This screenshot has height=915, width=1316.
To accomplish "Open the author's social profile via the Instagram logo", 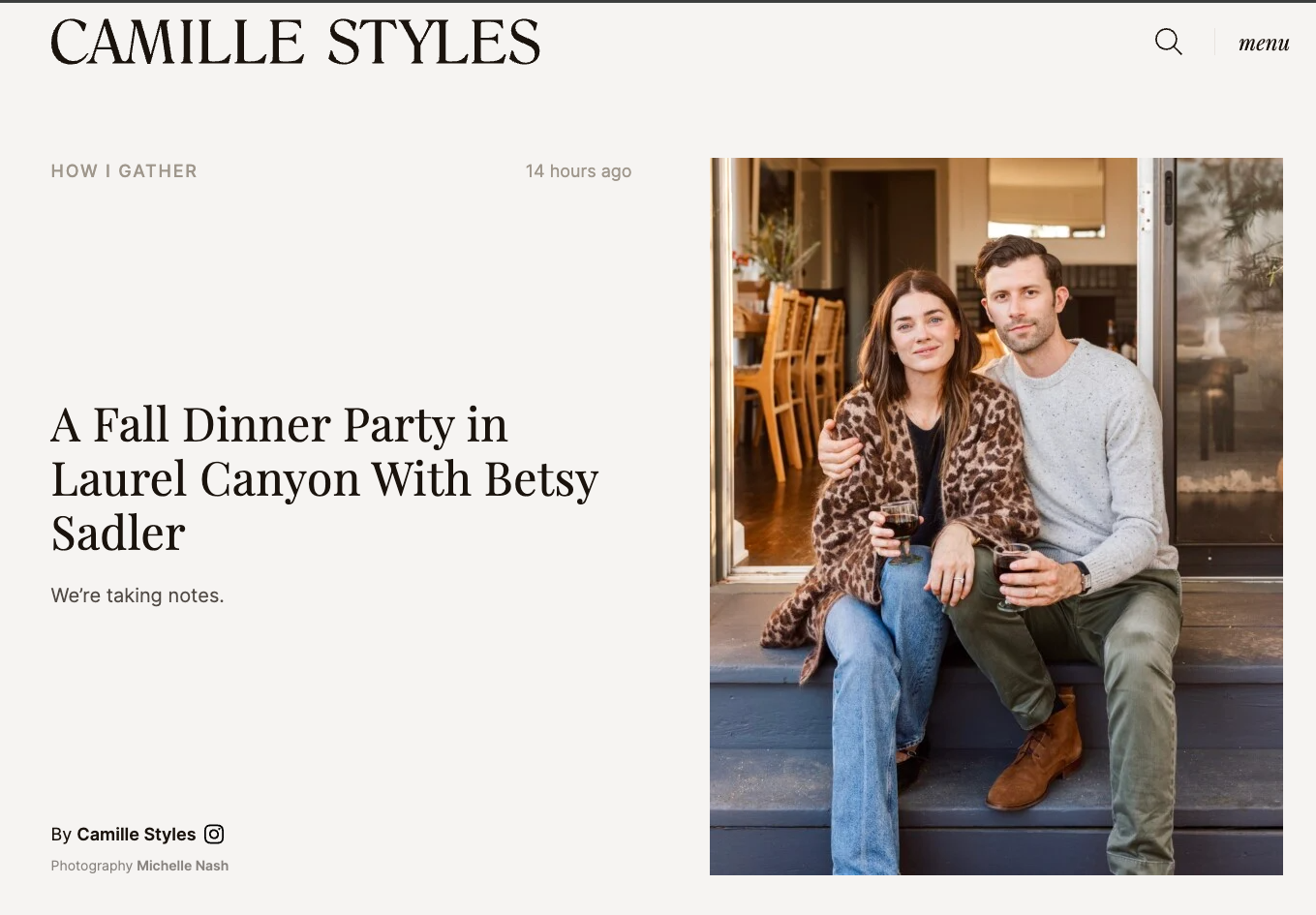I will point(213,834).
